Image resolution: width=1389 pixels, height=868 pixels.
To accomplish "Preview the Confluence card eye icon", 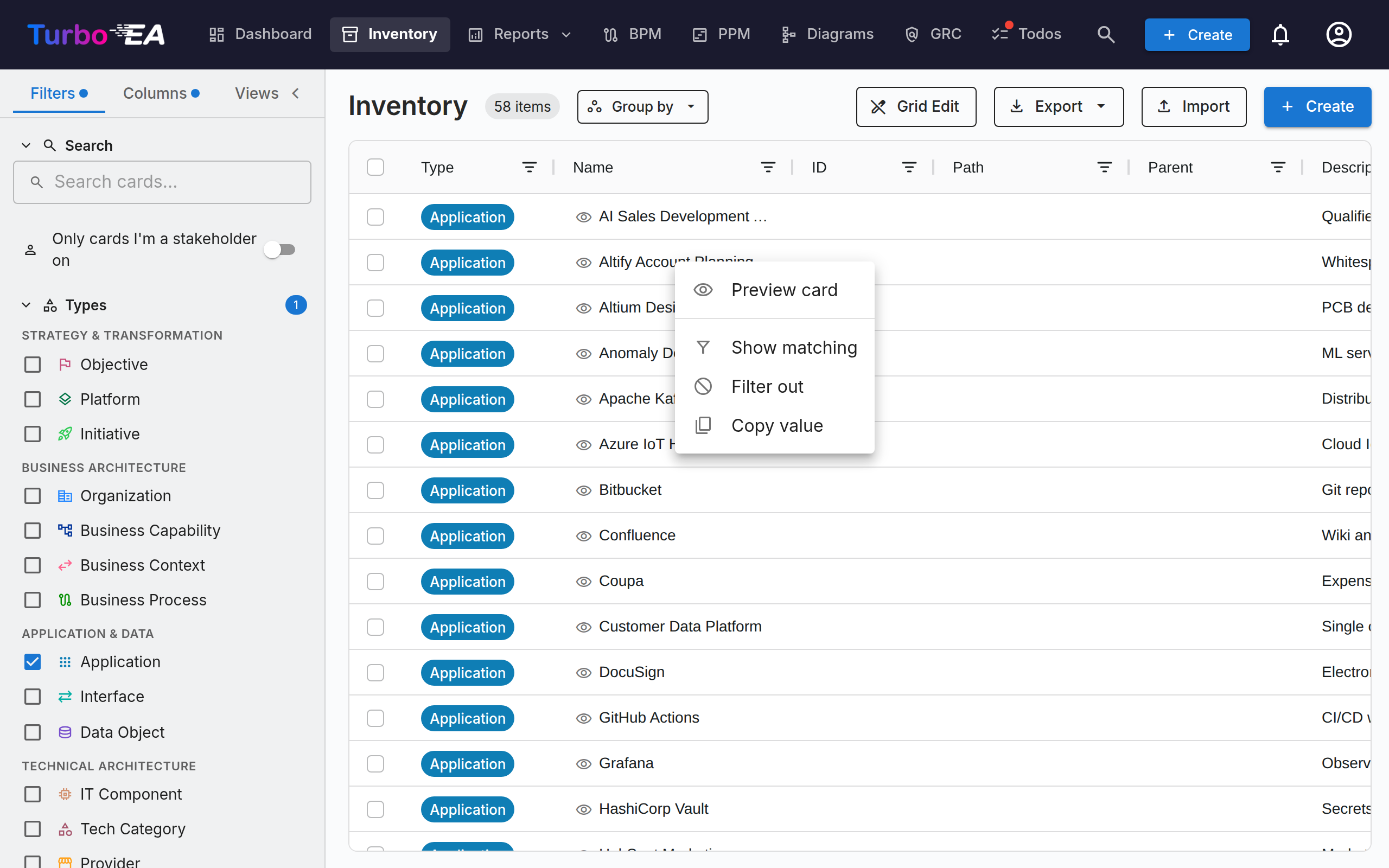I will point(584,535).
